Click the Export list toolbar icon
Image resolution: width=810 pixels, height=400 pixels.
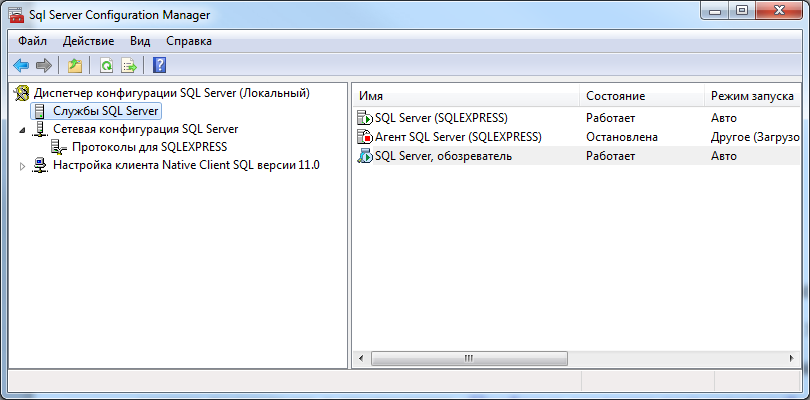coord(128,66)
